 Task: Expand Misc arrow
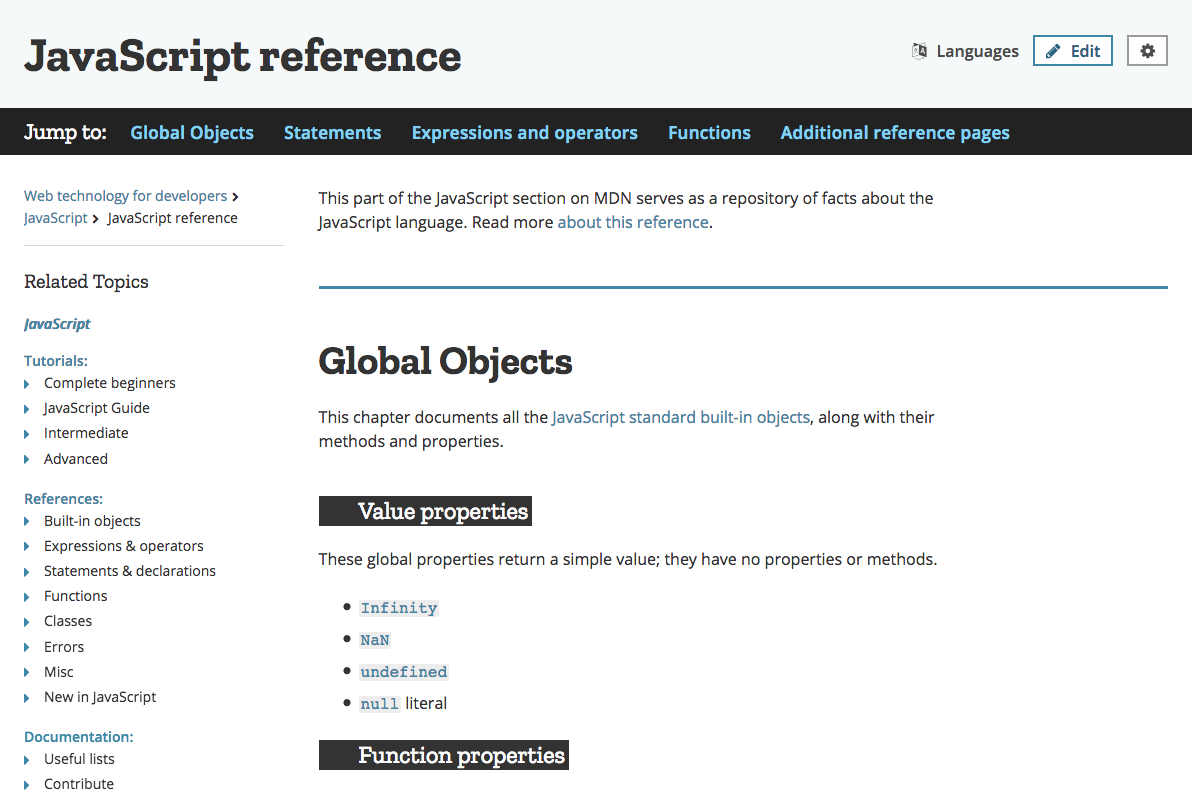point(27,672)
